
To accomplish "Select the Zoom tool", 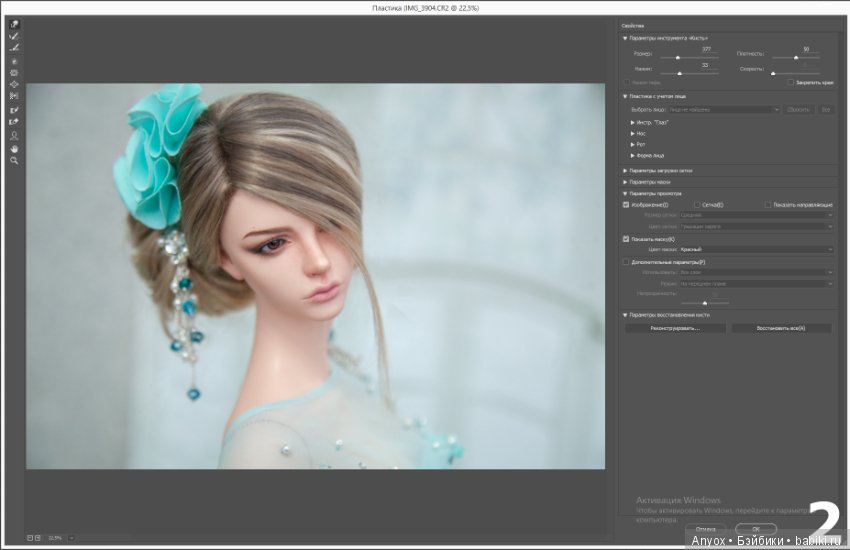I will coord(14,161).
